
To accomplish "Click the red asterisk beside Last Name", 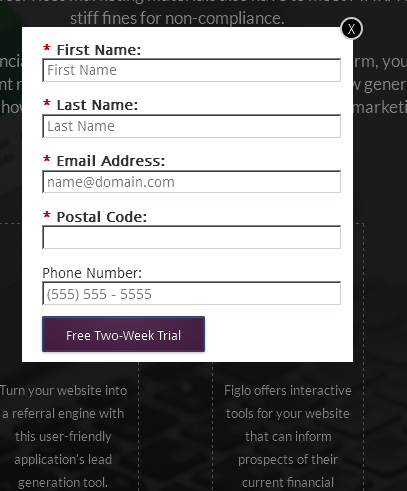I will pos(47,103).
